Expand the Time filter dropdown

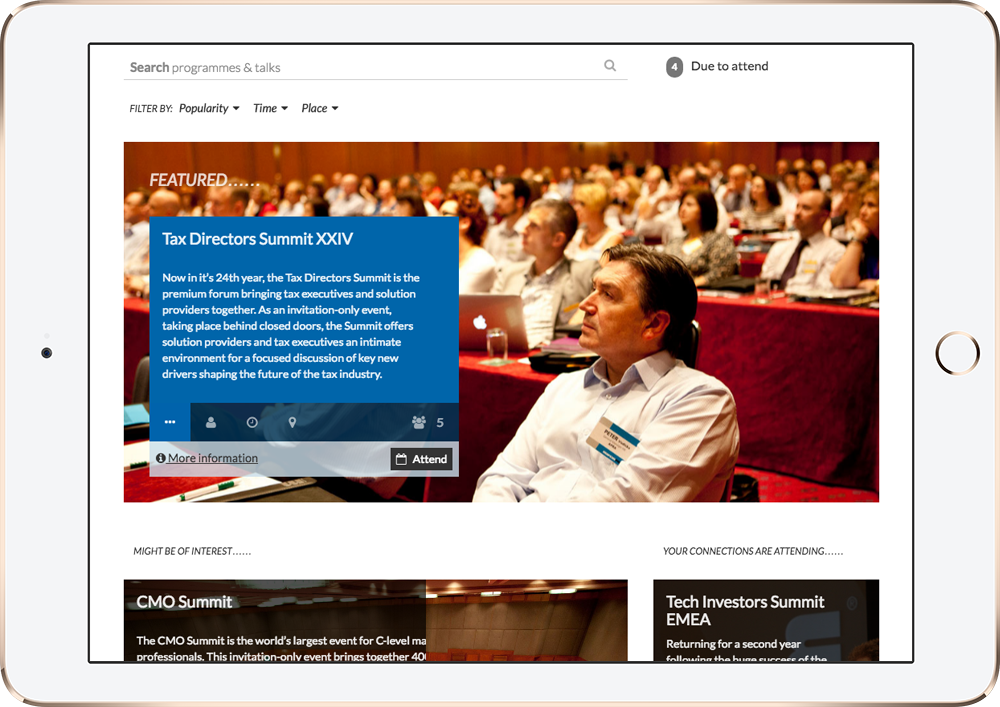coord(270,109)
